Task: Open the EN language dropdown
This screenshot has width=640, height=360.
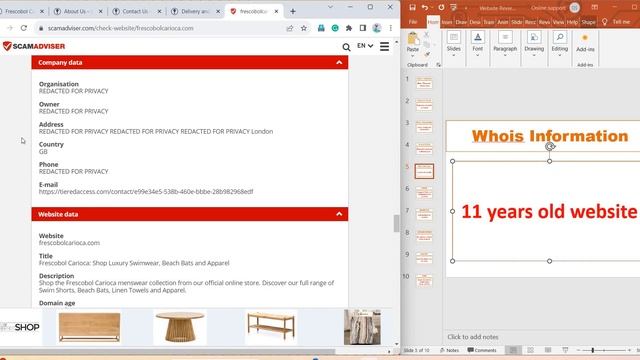Action: coord(365,46)
